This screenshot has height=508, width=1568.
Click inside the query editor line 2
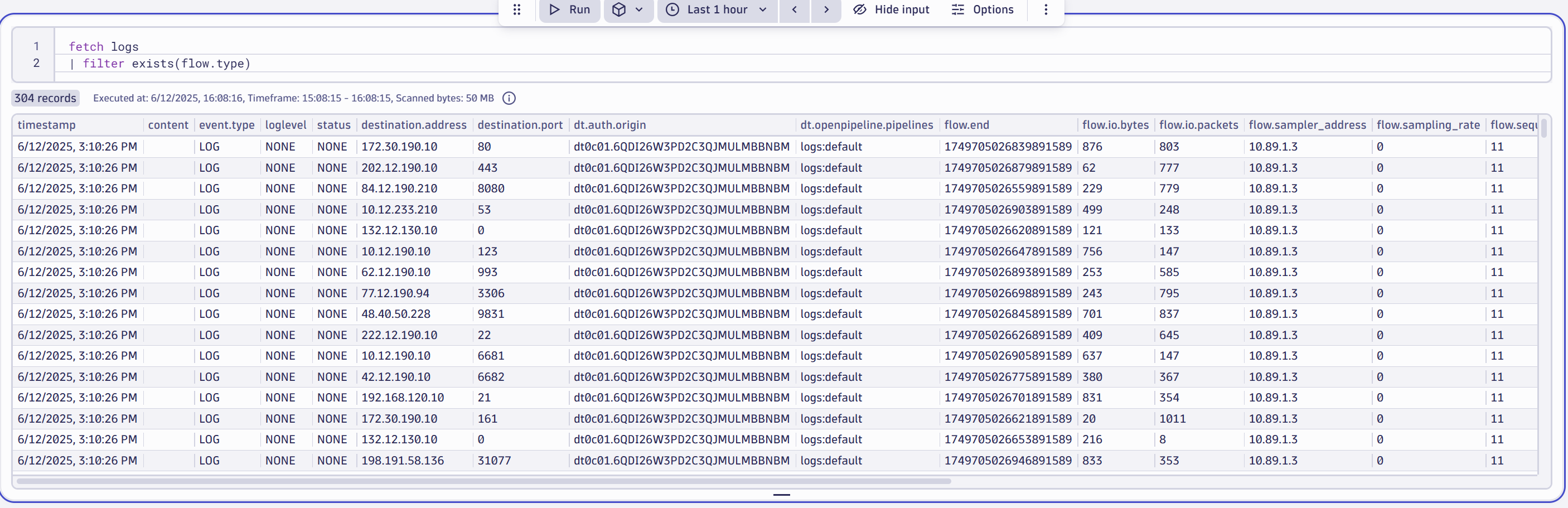click(802, 63)
